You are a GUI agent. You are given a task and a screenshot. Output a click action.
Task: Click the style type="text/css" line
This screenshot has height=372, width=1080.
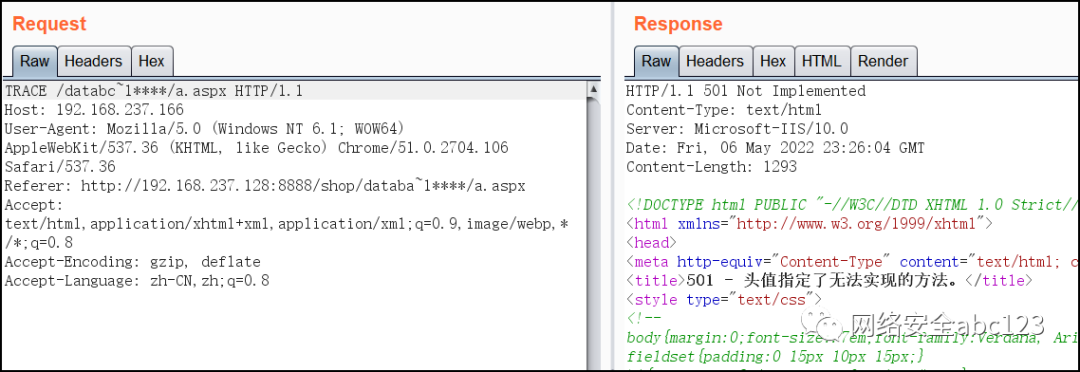(x=724, y=300)
